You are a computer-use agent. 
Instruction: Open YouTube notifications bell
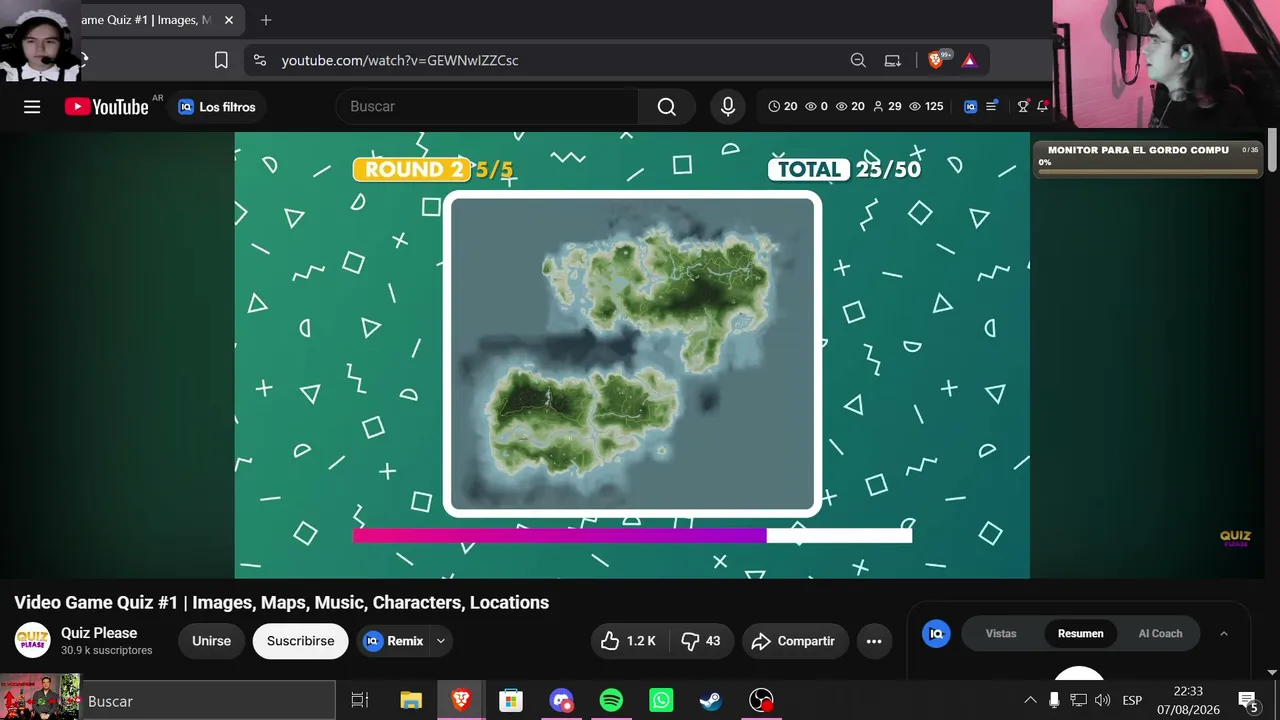(x=1042, y=106)
